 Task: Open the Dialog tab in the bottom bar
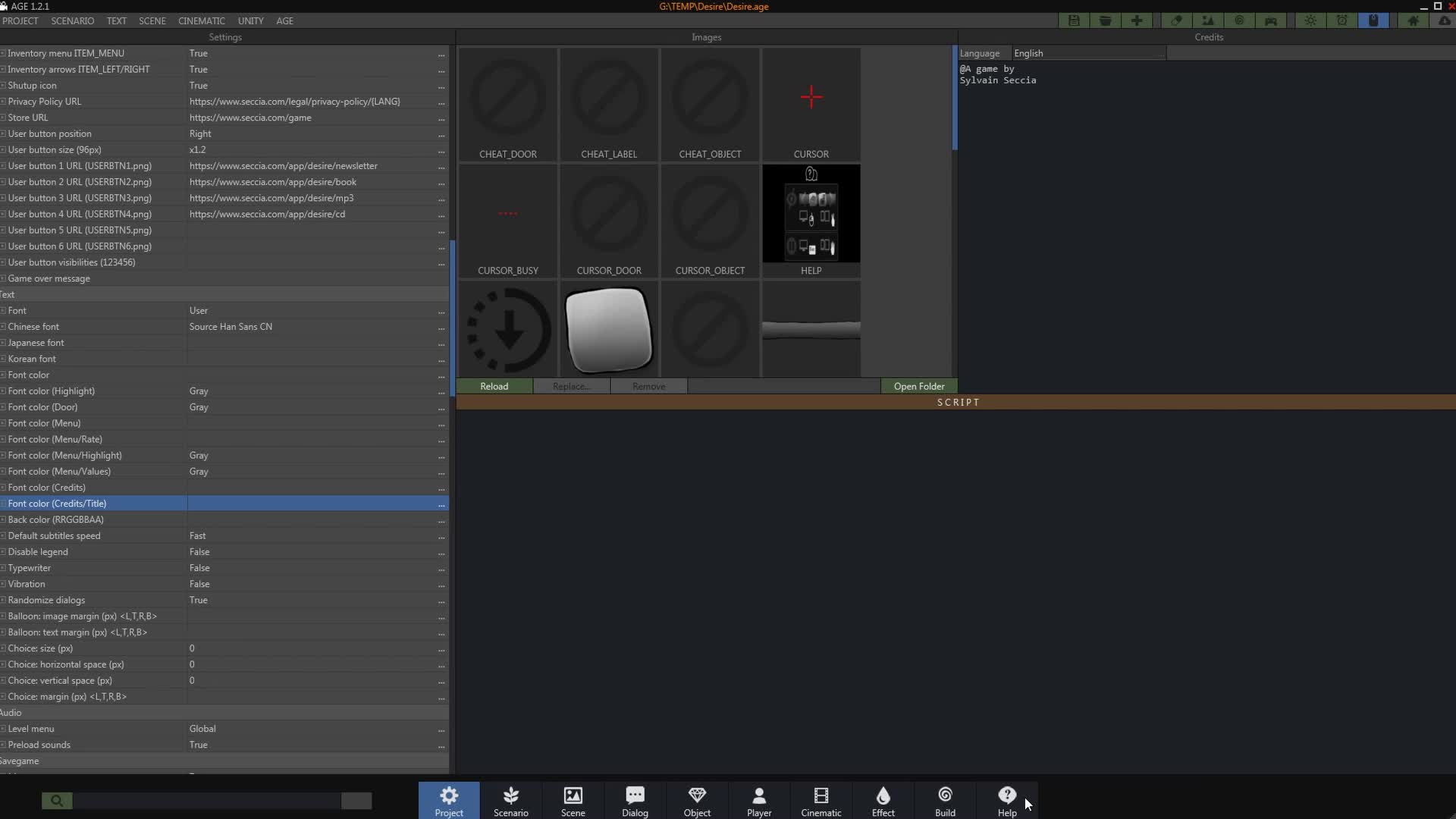(635, 801)
